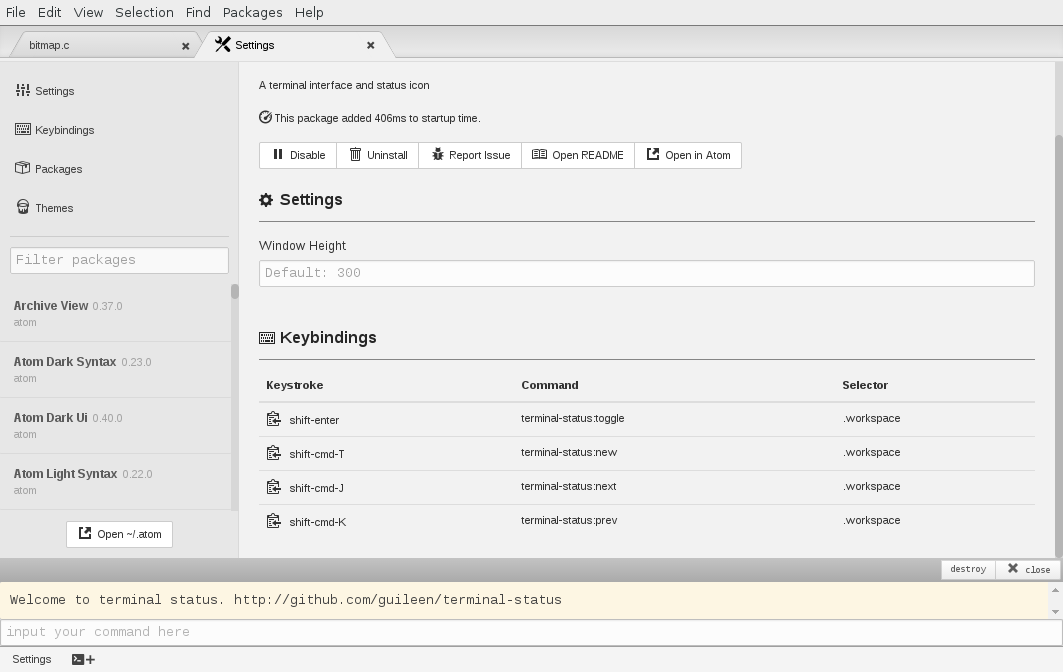This screenshot has height=672, width=1063.
Task: Disable the terminal-status package
Action: [x=299, y=155]
